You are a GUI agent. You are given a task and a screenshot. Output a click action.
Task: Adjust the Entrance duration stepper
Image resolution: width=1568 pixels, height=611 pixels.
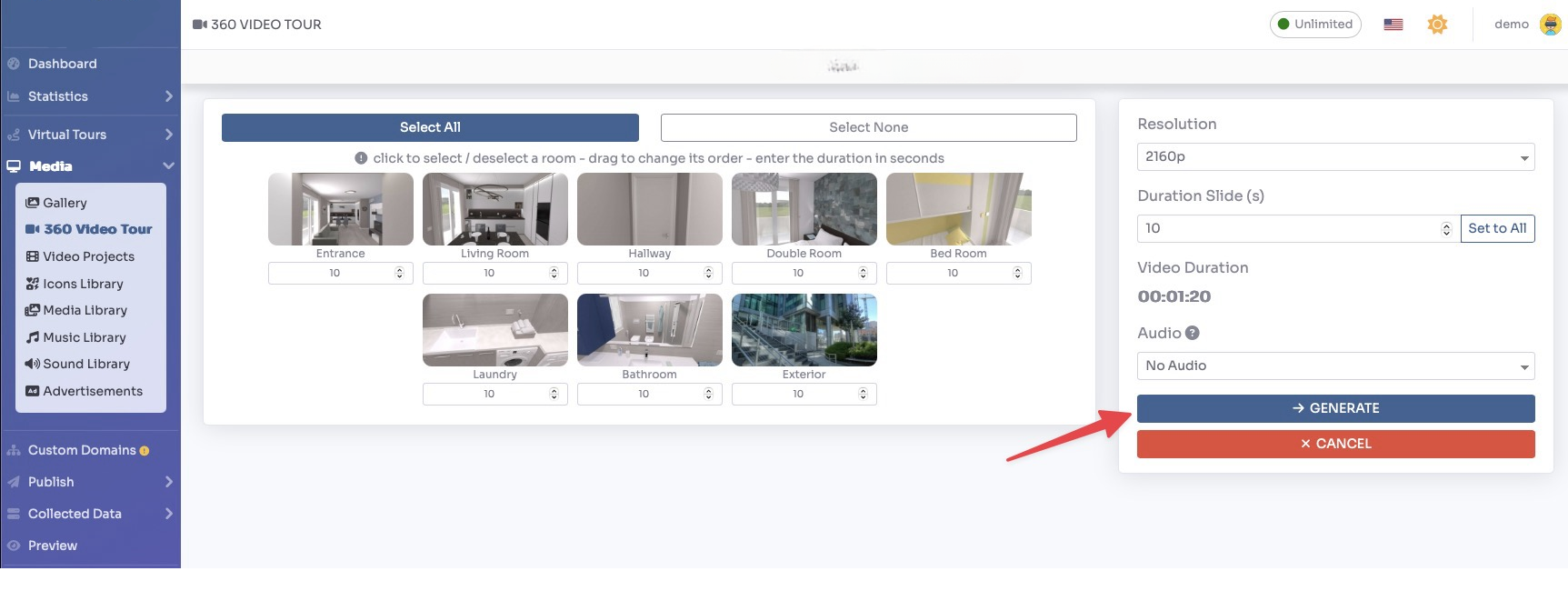click(399, 273)
